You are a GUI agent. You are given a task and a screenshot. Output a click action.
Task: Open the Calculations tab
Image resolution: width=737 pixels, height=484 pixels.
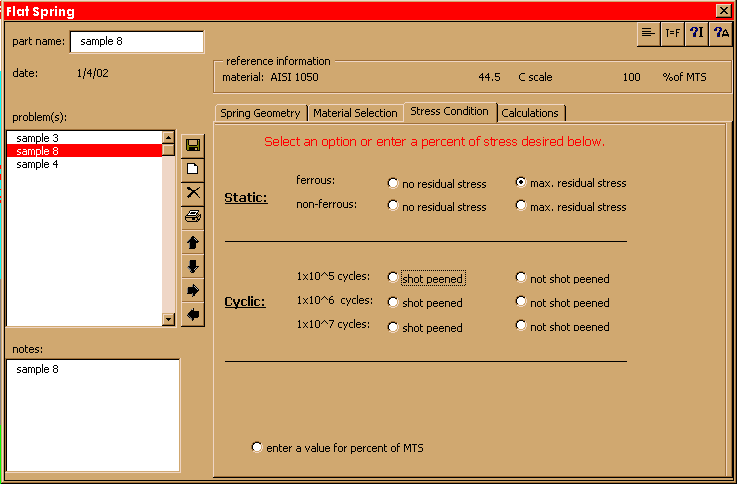530,113
